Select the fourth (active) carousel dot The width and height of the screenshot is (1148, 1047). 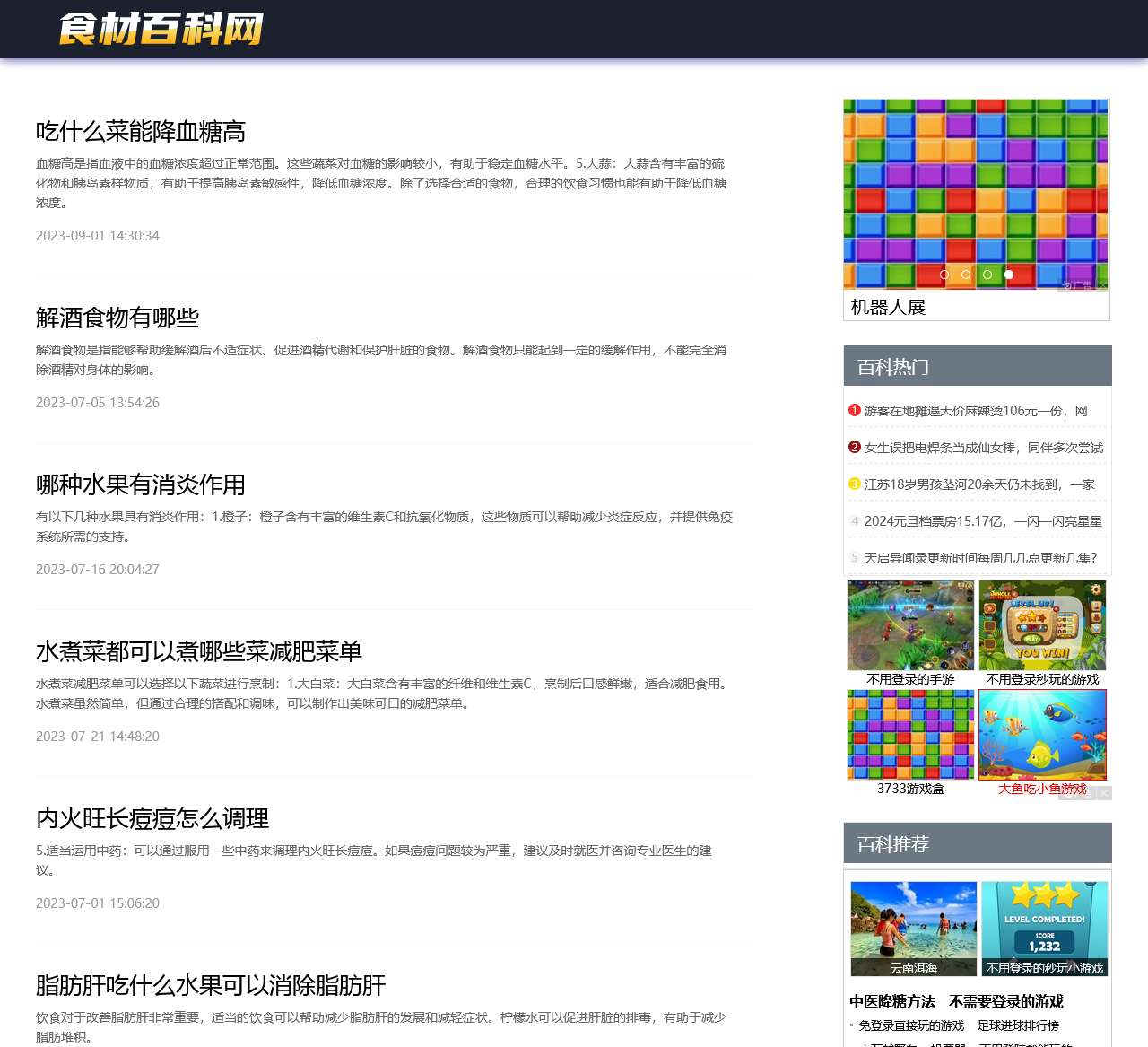tap(1009, 275)
